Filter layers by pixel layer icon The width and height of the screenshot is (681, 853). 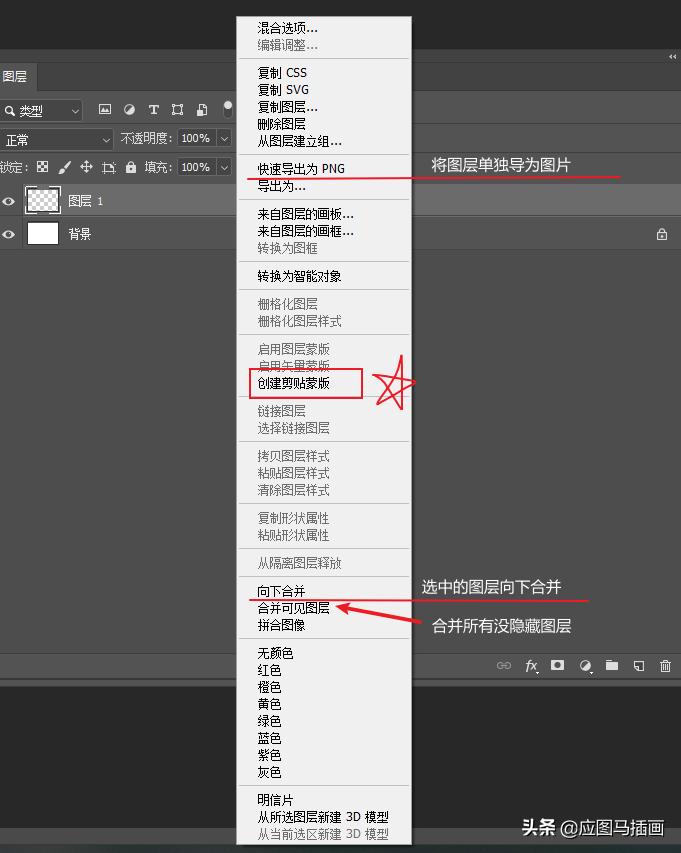tap(105, 109)
